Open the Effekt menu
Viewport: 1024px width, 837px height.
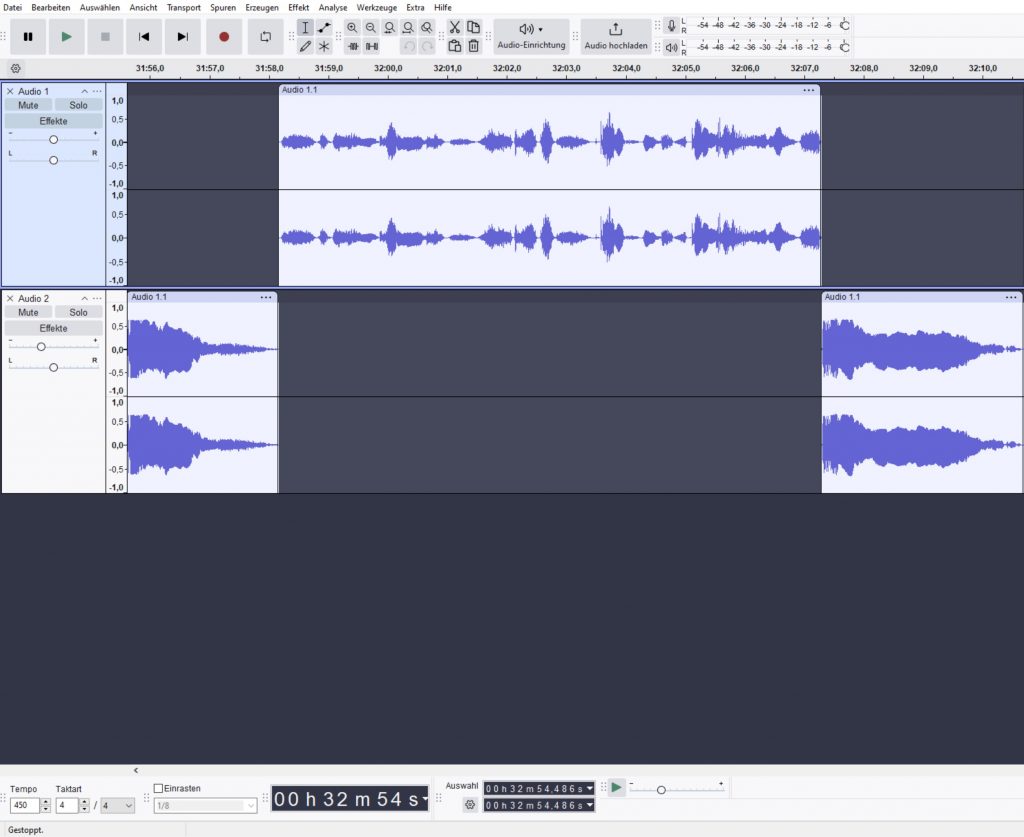pyautogui.click(x=298, y=7)
